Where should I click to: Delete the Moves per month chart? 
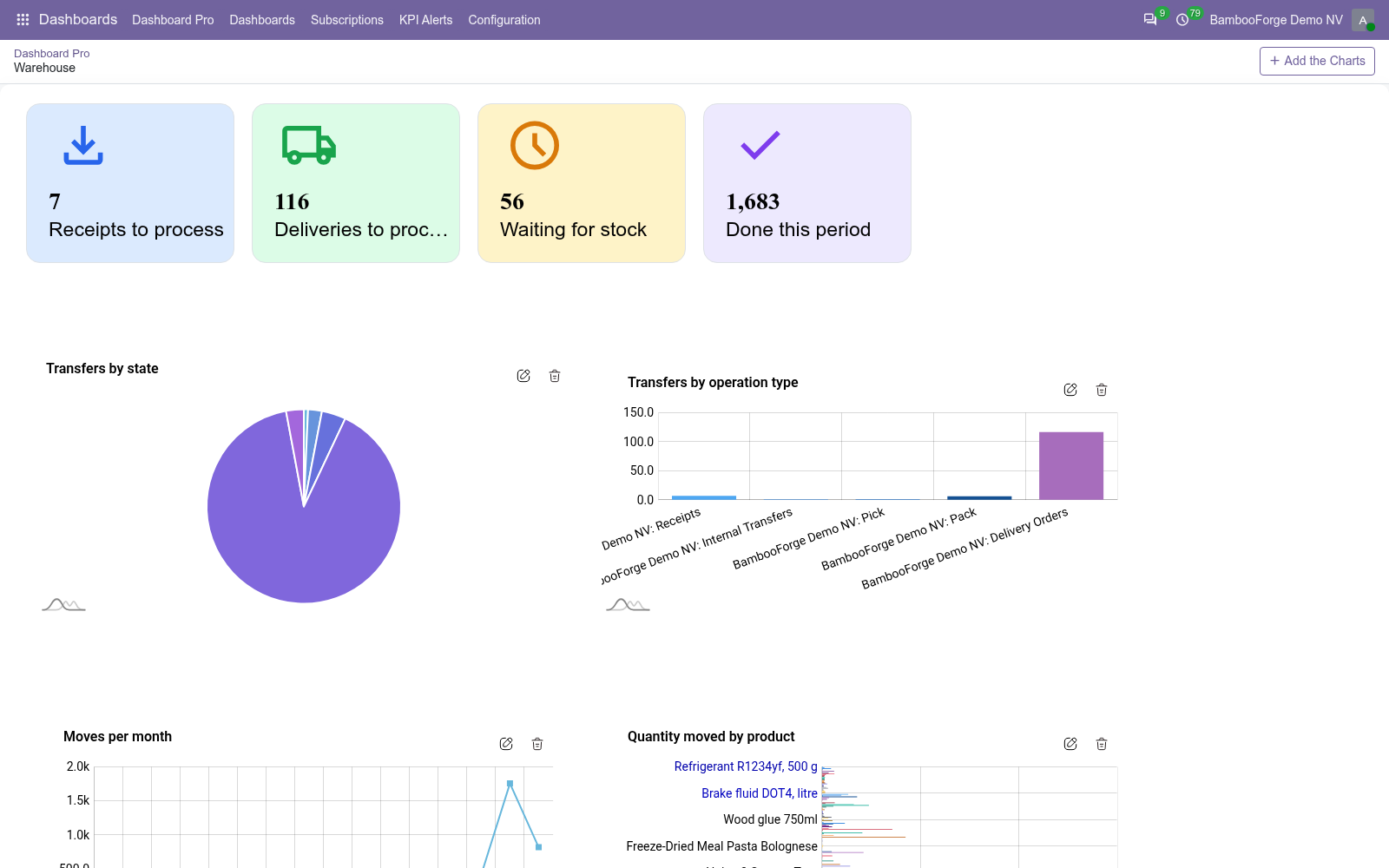pyautogui.click(x=537, y=744)
